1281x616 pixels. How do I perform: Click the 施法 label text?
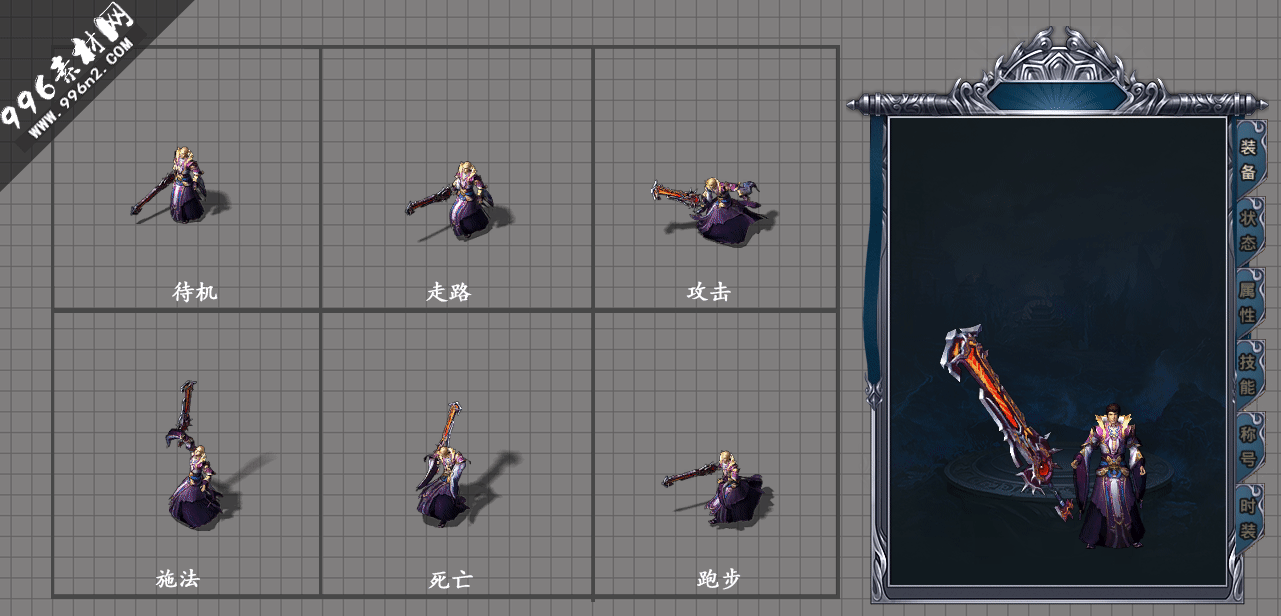pos(178,578)
